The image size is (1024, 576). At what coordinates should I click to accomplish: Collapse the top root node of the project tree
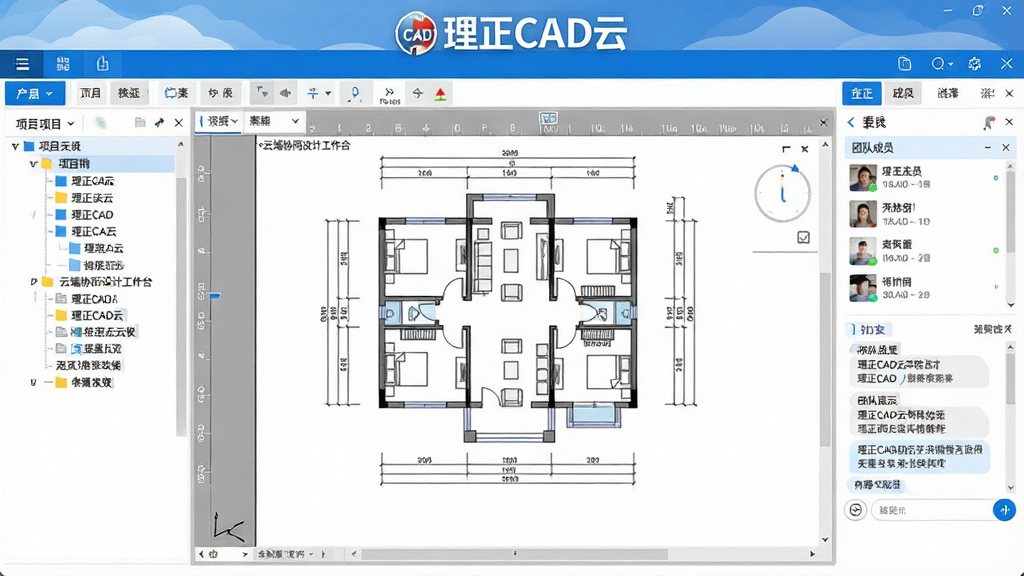[x=15, y=146]
